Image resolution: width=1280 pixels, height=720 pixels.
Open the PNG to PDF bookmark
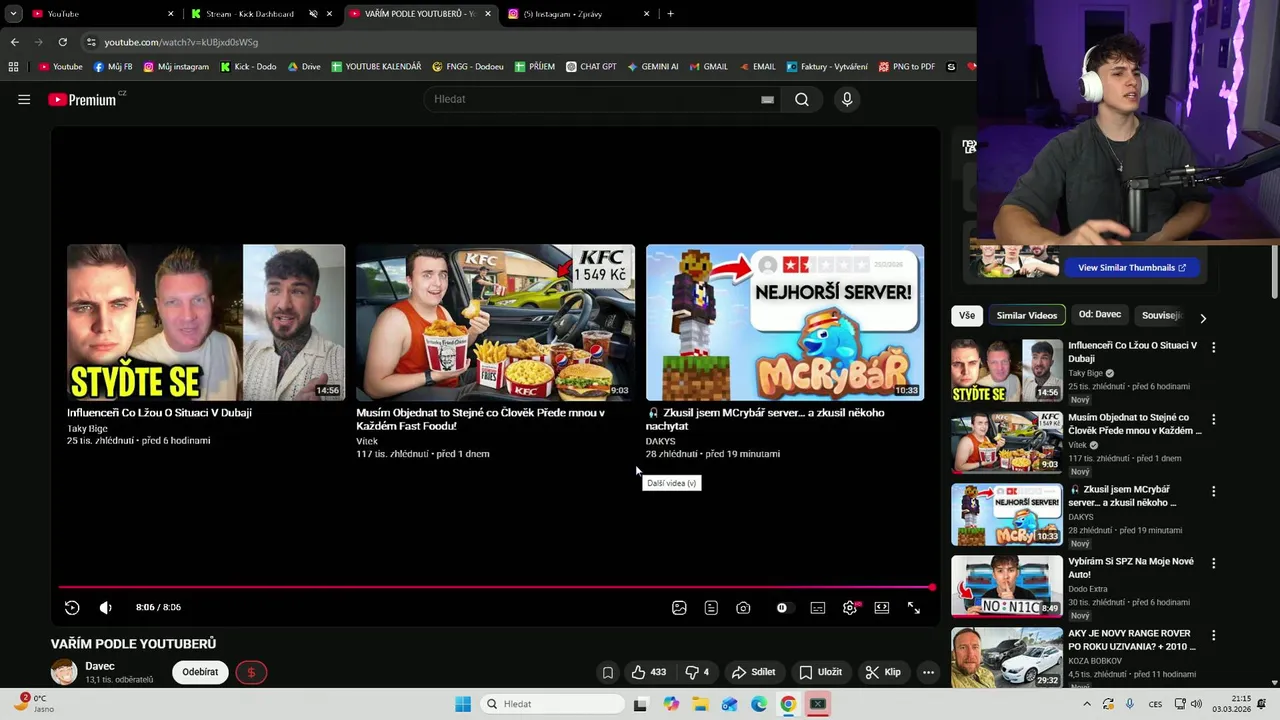click(907, 67)
